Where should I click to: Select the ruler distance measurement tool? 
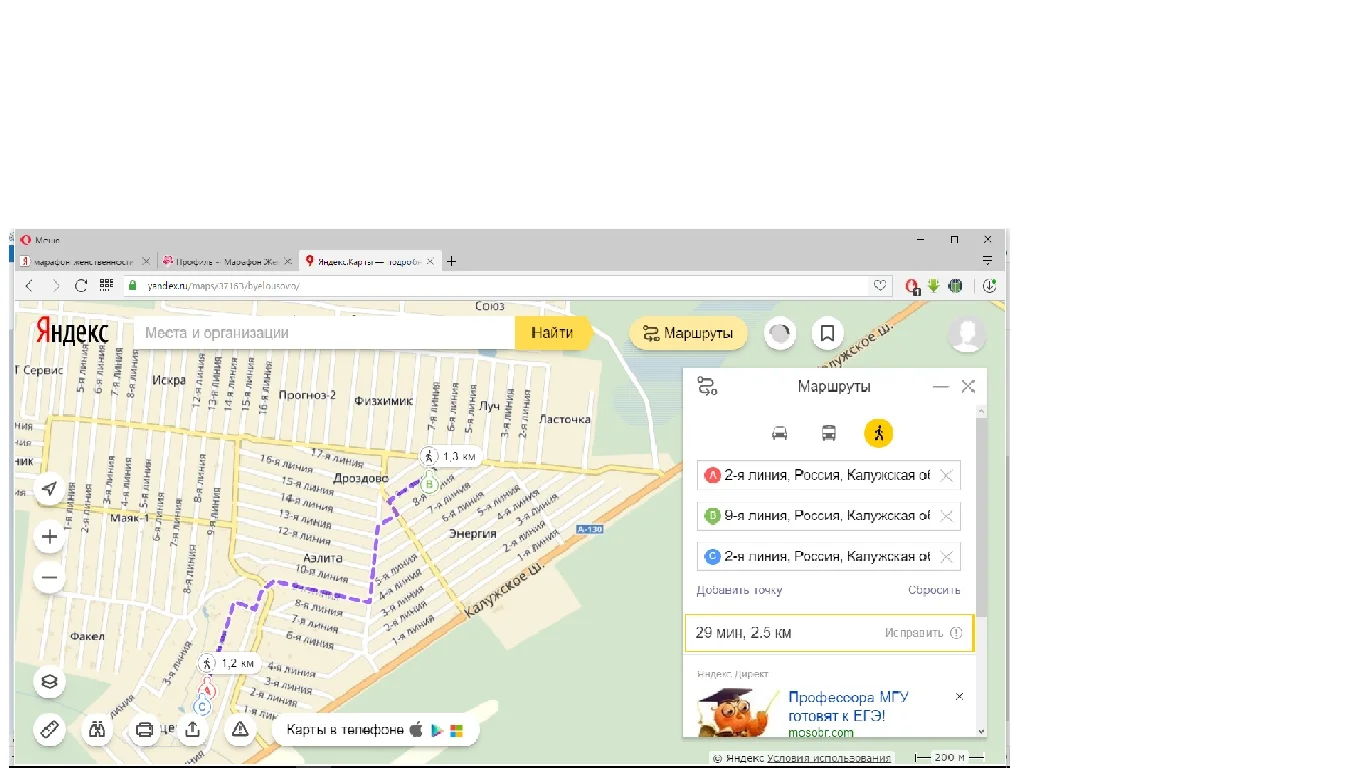[x=49, y=729]
